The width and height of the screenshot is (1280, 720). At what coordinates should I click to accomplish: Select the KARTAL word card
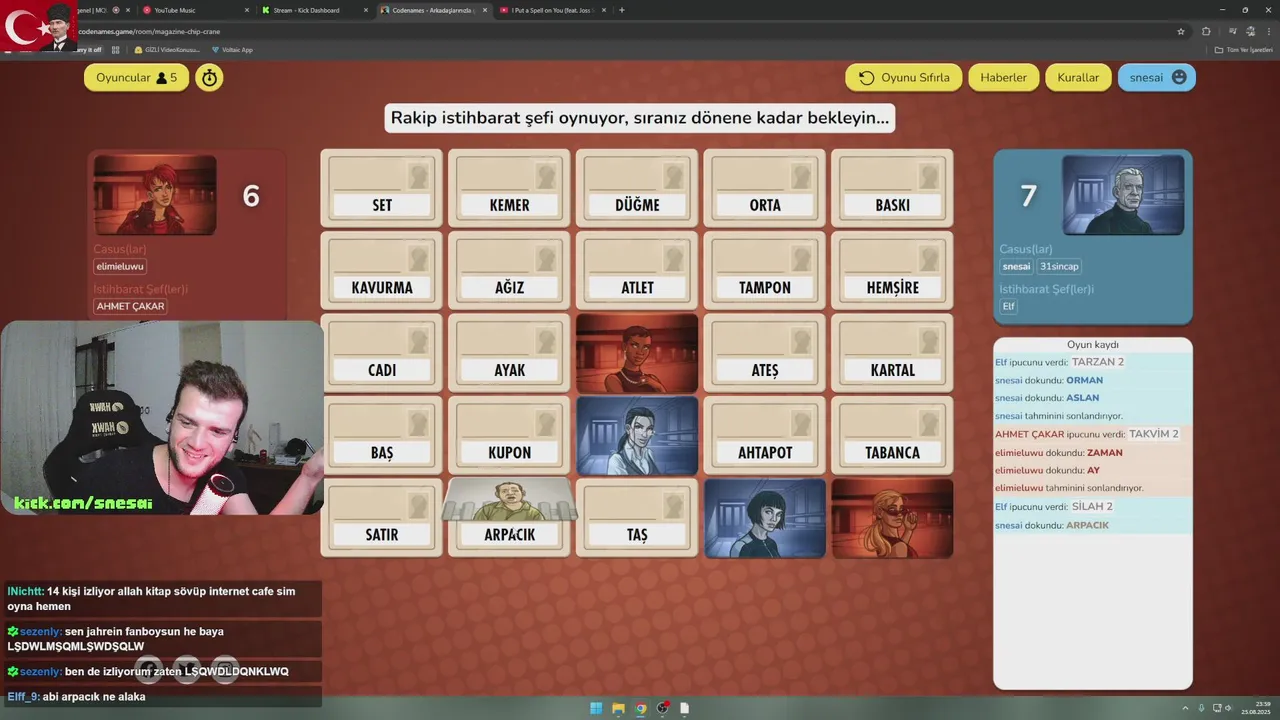892,353
